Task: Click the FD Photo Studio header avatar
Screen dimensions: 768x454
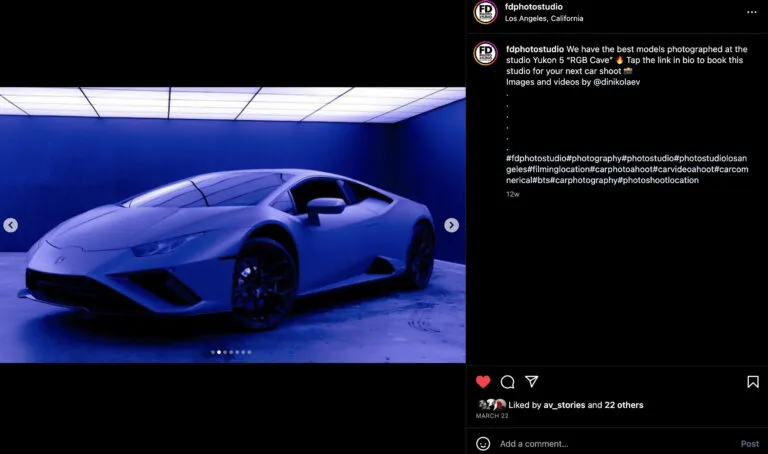Action: 485,12
